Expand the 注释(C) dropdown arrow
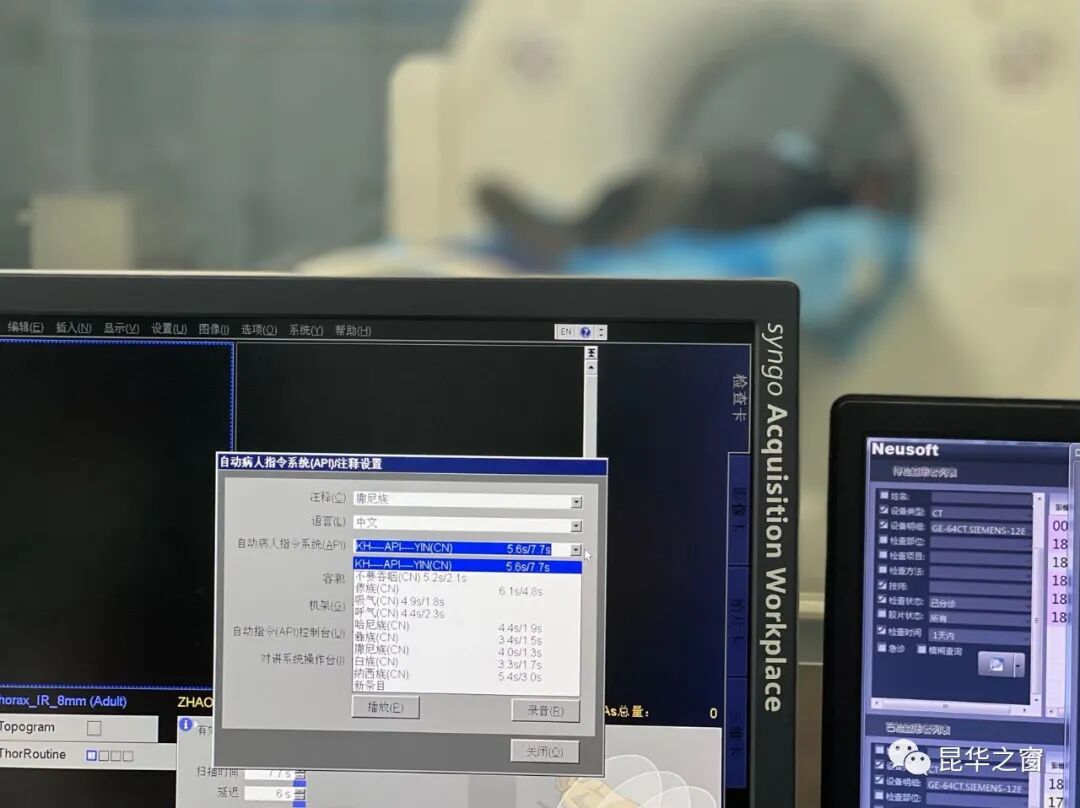 point(577,502)
